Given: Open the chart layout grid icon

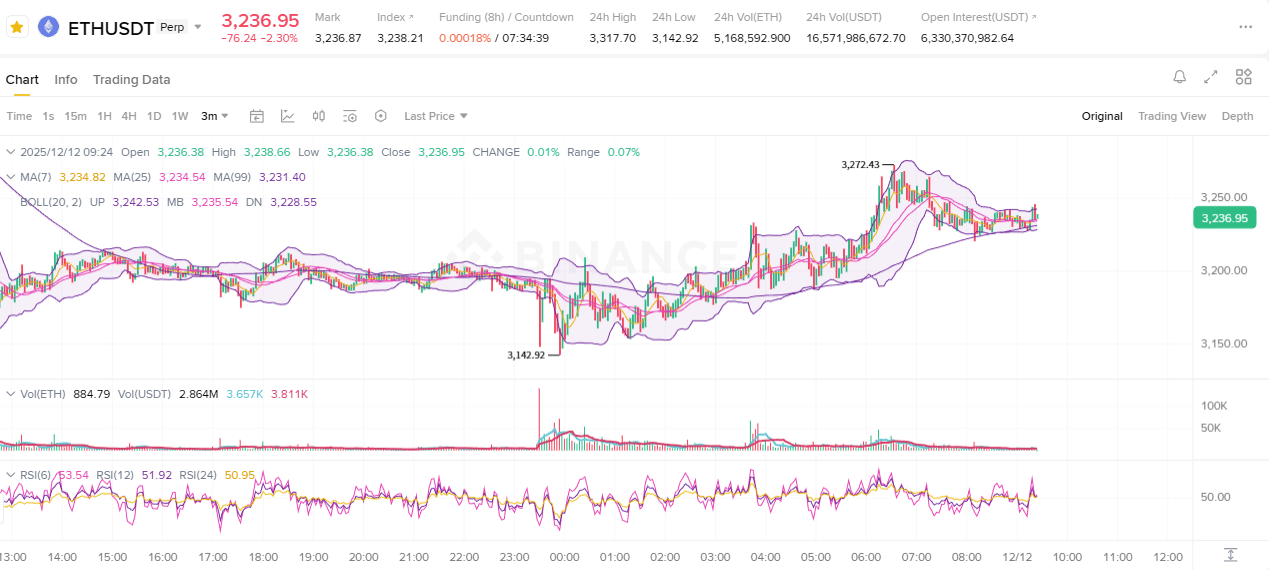Looking at the screenshot, I should (1244, 77).
